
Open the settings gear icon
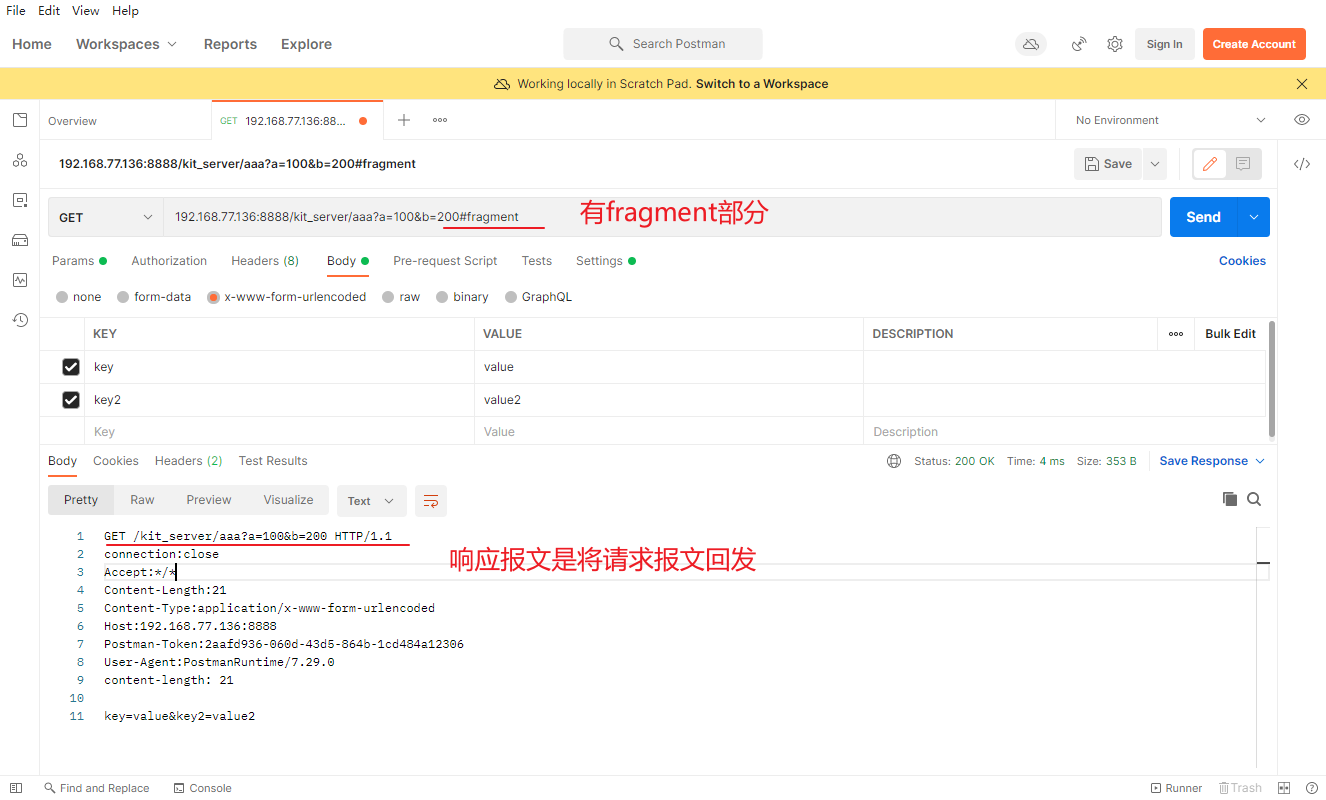[1115, 44]
